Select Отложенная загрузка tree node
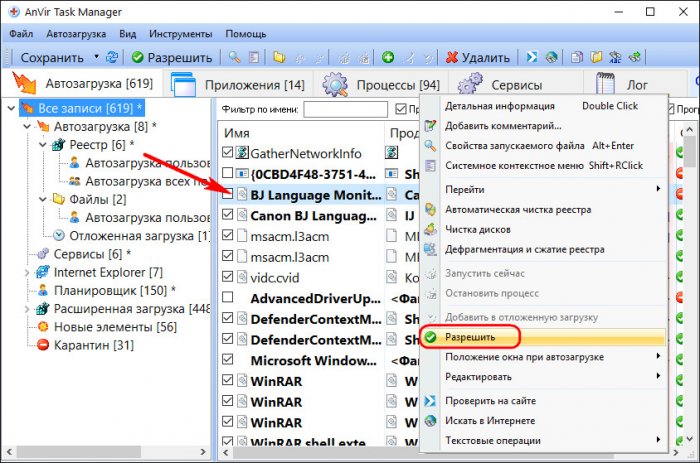 tap(139, 236)
